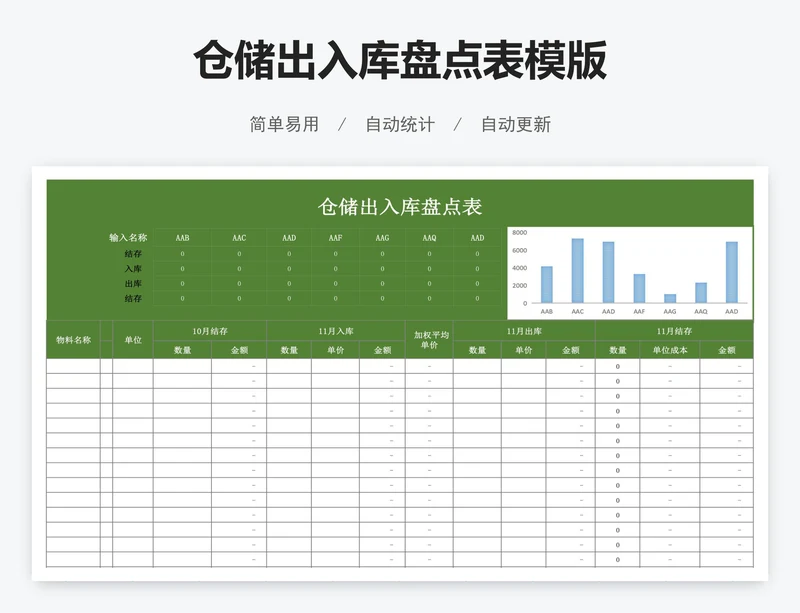Click the AAB bar in the chart
The width and height of the screenshot is (800, 613).
[546, 284]
